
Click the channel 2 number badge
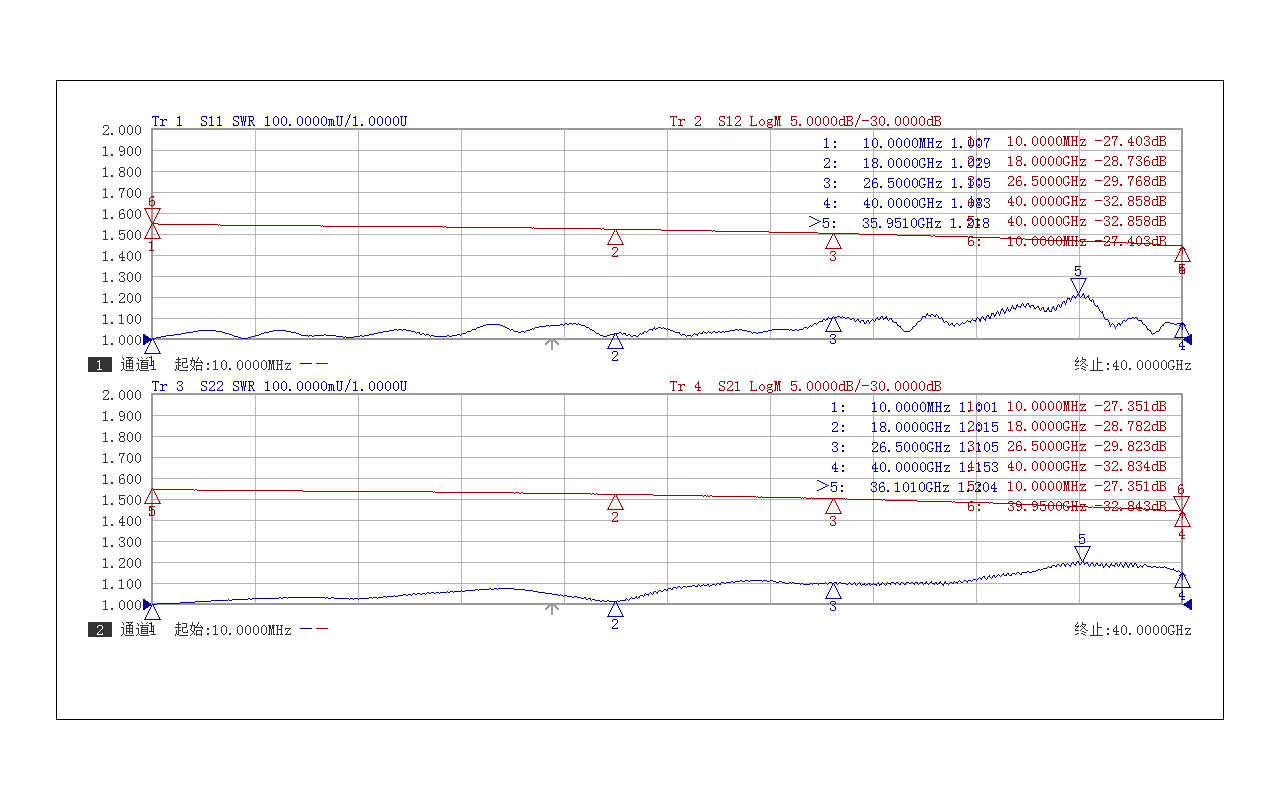pos(100,630)
